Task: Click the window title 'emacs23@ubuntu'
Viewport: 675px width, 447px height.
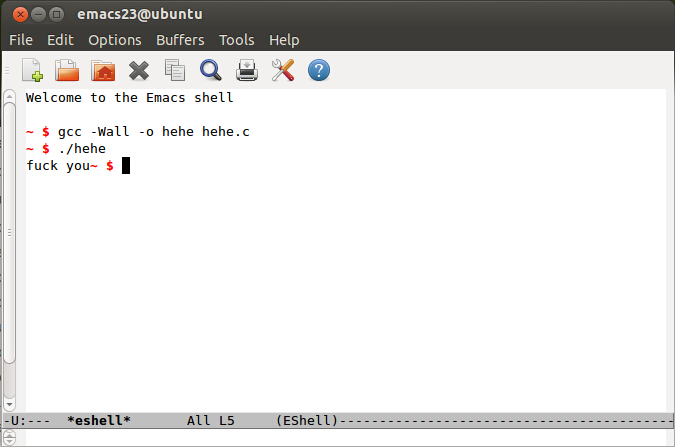Action: pyautogui.click(x=139, y=14)
